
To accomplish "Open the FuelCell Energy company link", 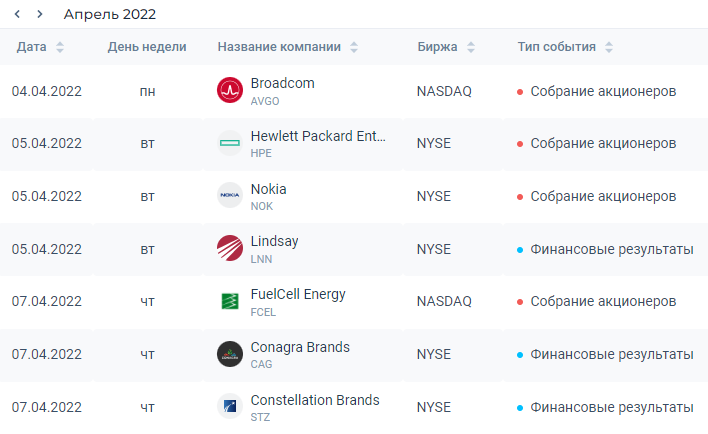I will click(x=298, y=294).
